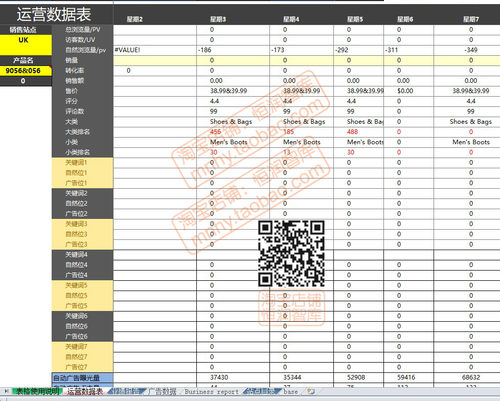Click the sheet tab scroll arrow

point(6,391)
